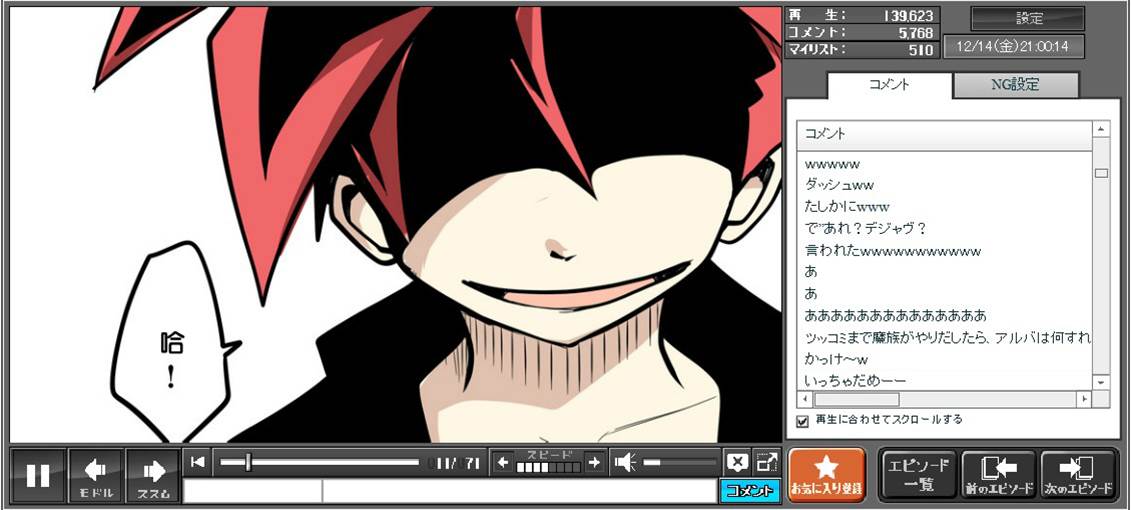Click the ススム forward arrow button

[x=153, y=476]
